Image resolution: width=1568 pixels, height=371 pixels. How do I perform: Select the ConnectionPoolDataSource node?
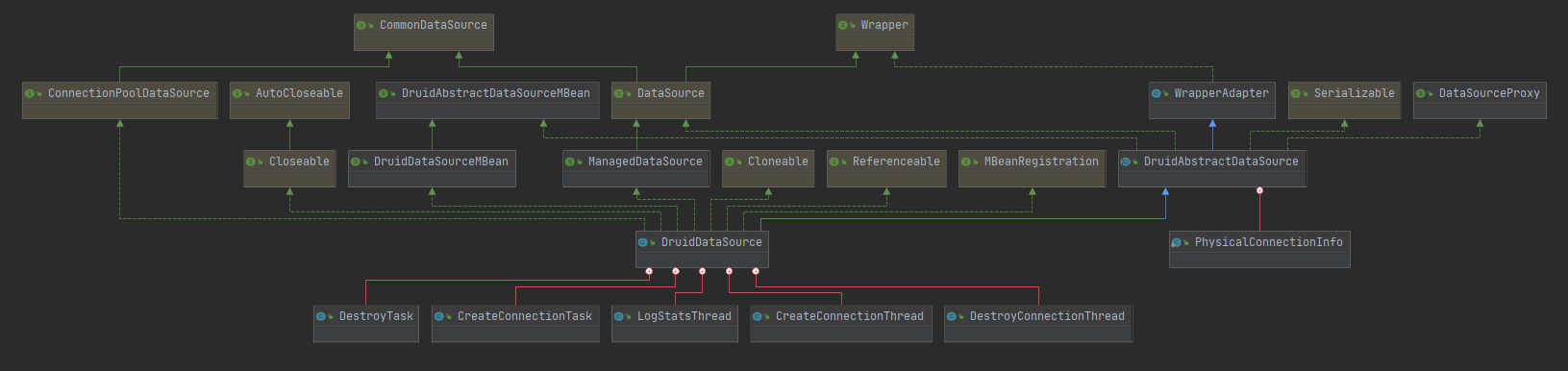[120, 100]
